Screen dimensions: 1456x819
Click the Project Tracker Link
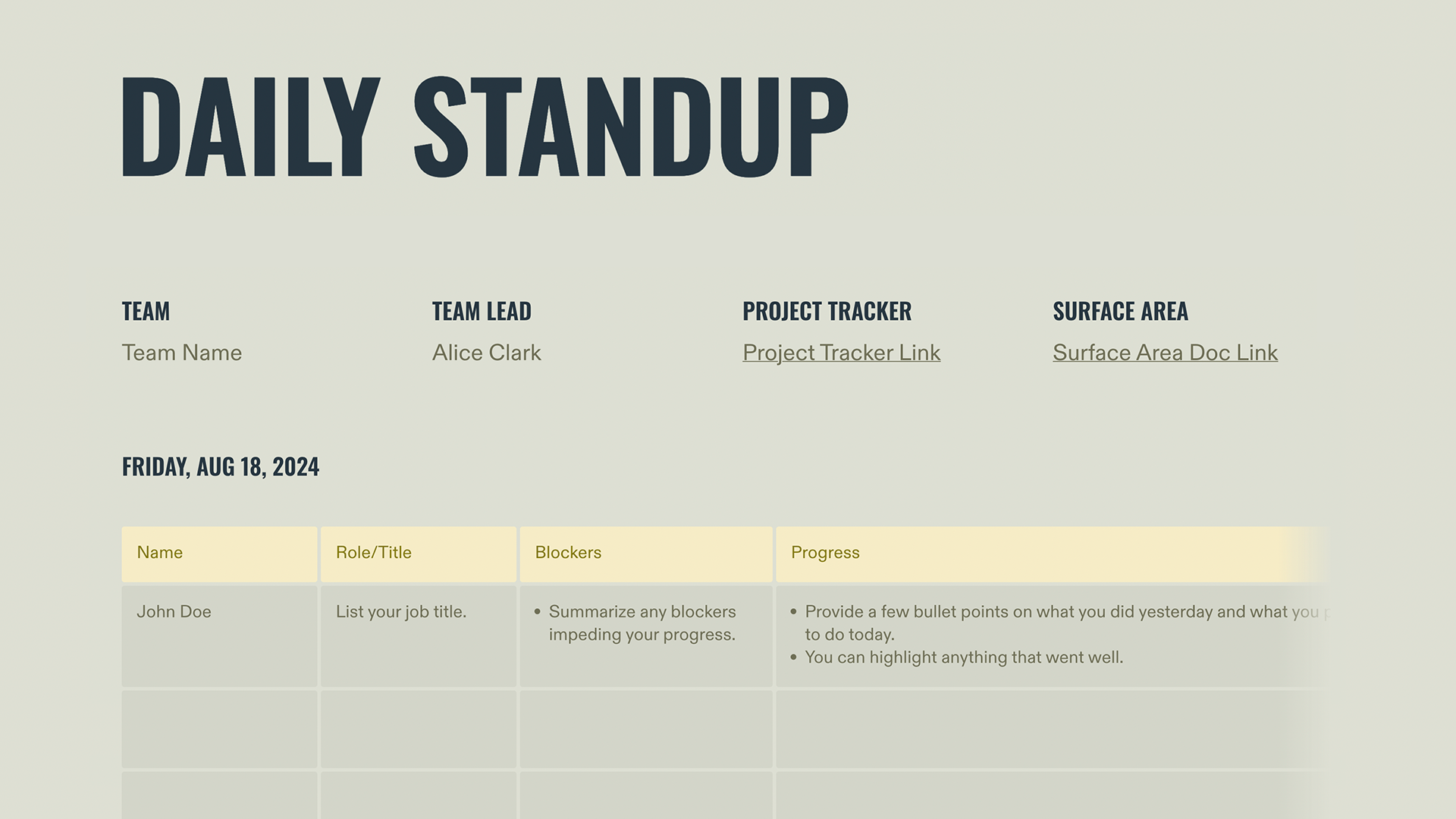point(841,351)
